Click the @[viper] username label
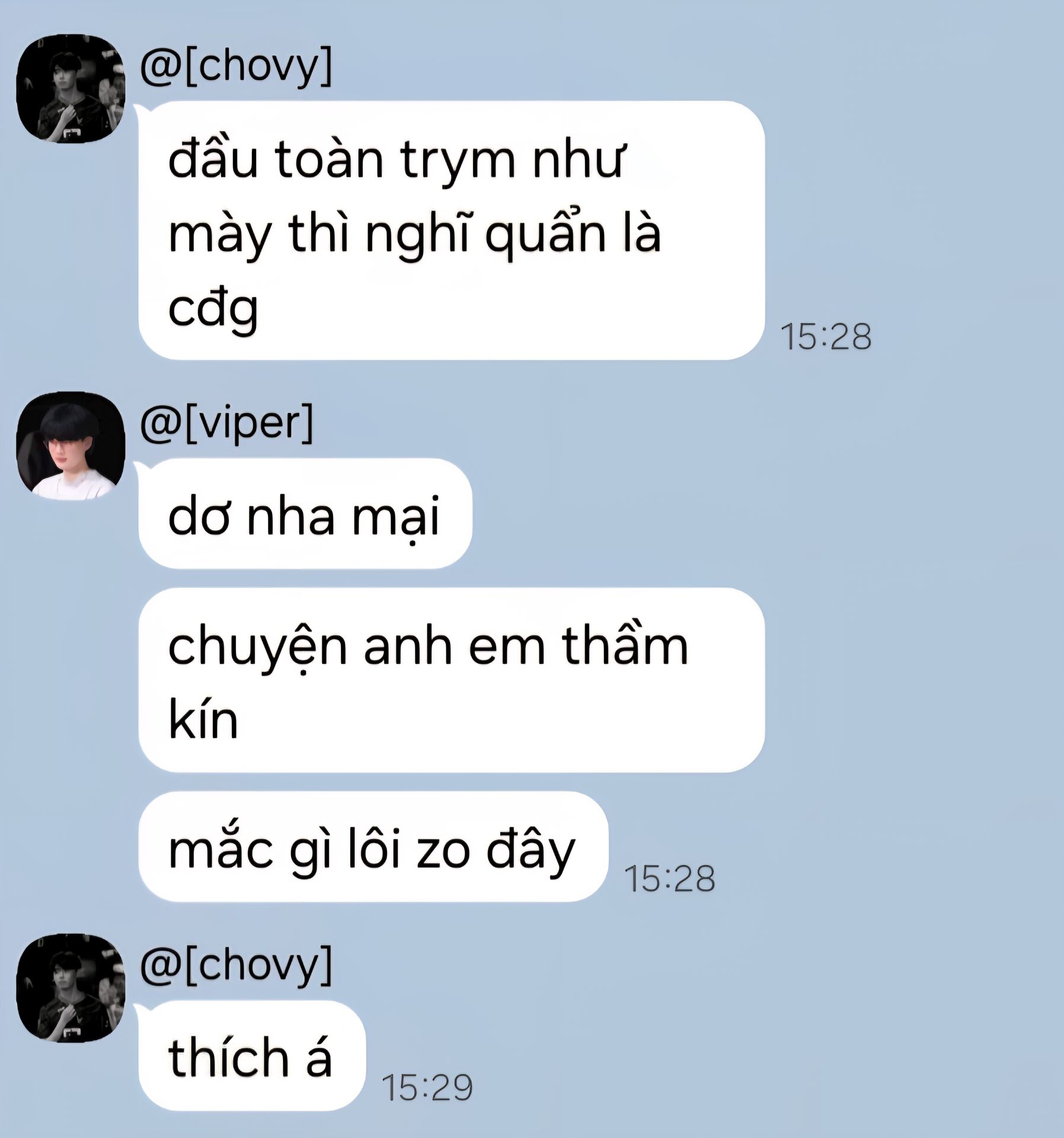This screenshot has height=1138, width=1064. (226, 423)
